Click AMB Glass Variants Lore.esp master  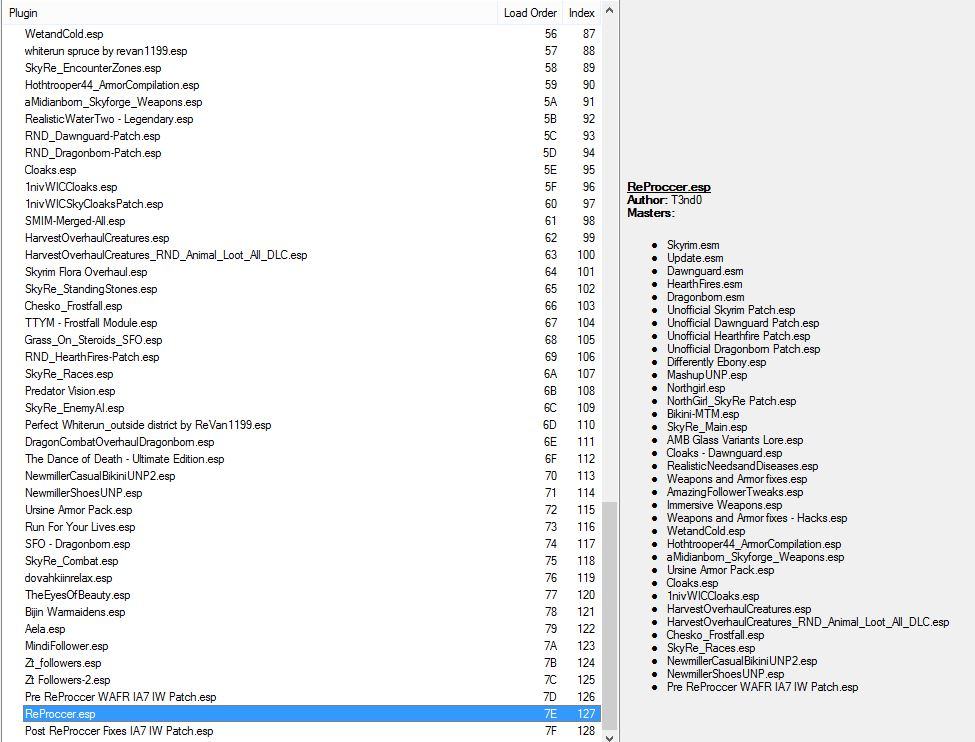(x=734, y=440)
